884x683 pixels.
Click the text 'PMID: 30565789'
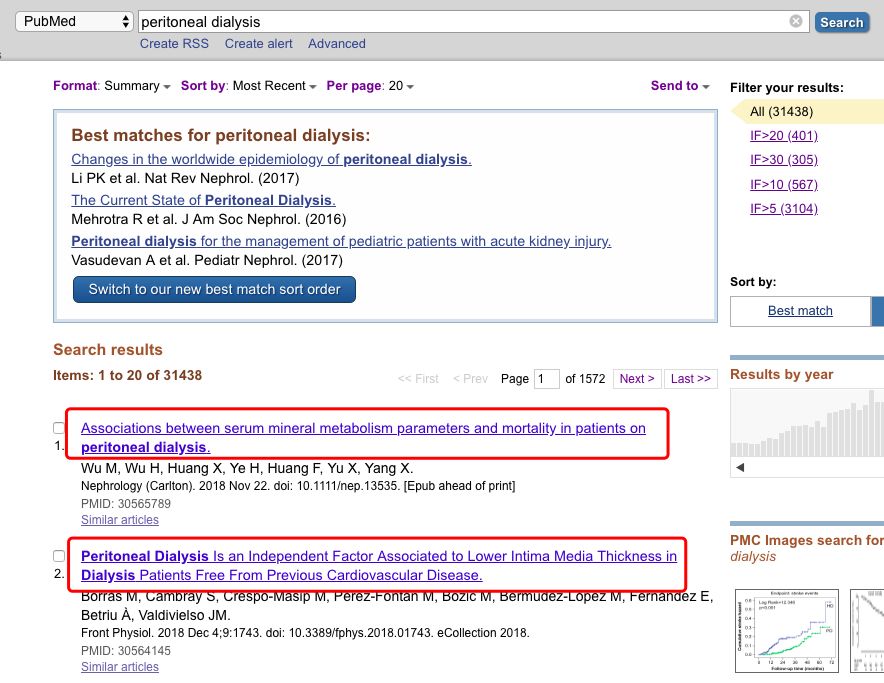point(126,504)
